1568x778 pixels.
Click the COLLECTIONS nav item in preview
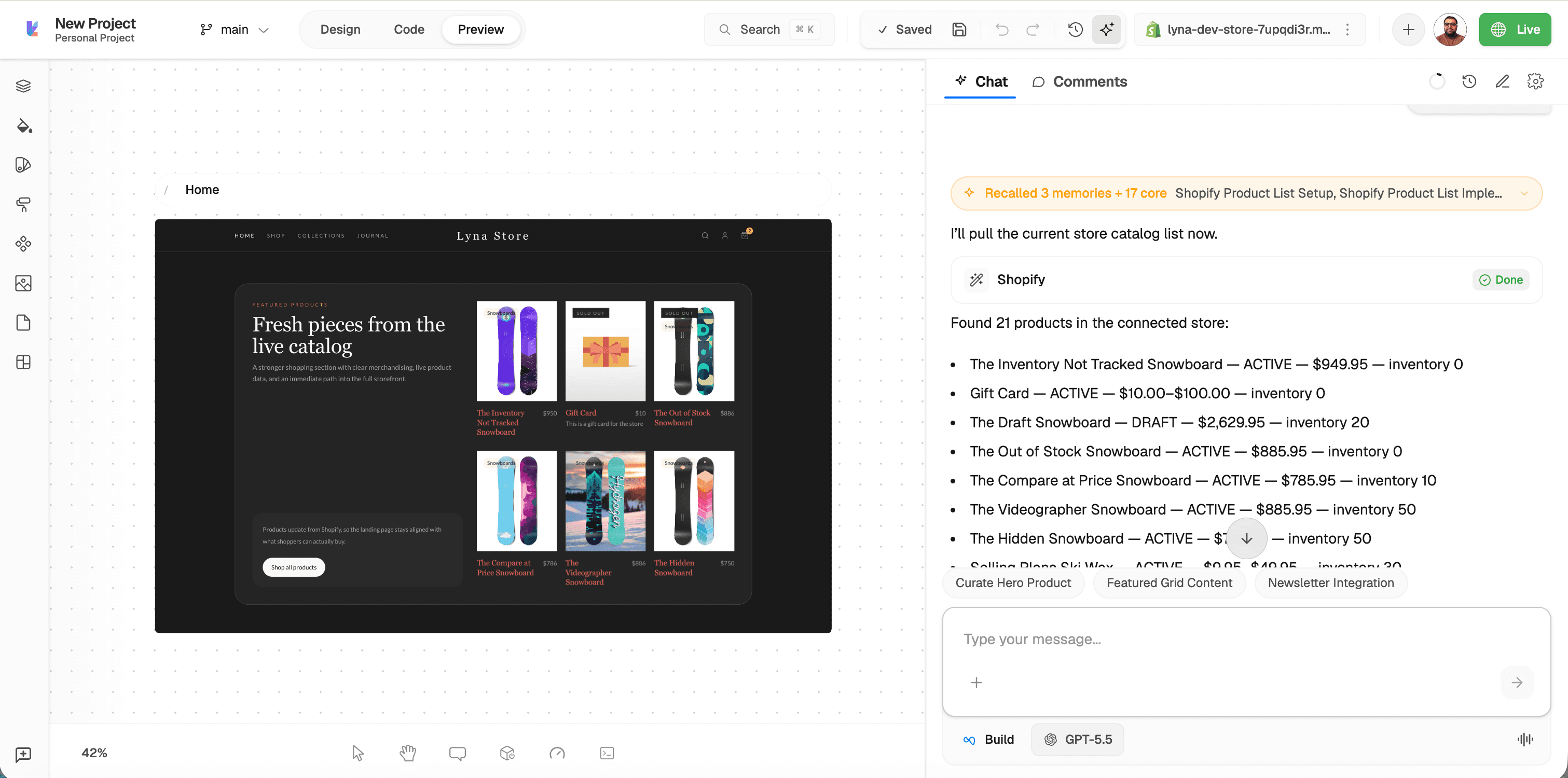coord(321,236)
